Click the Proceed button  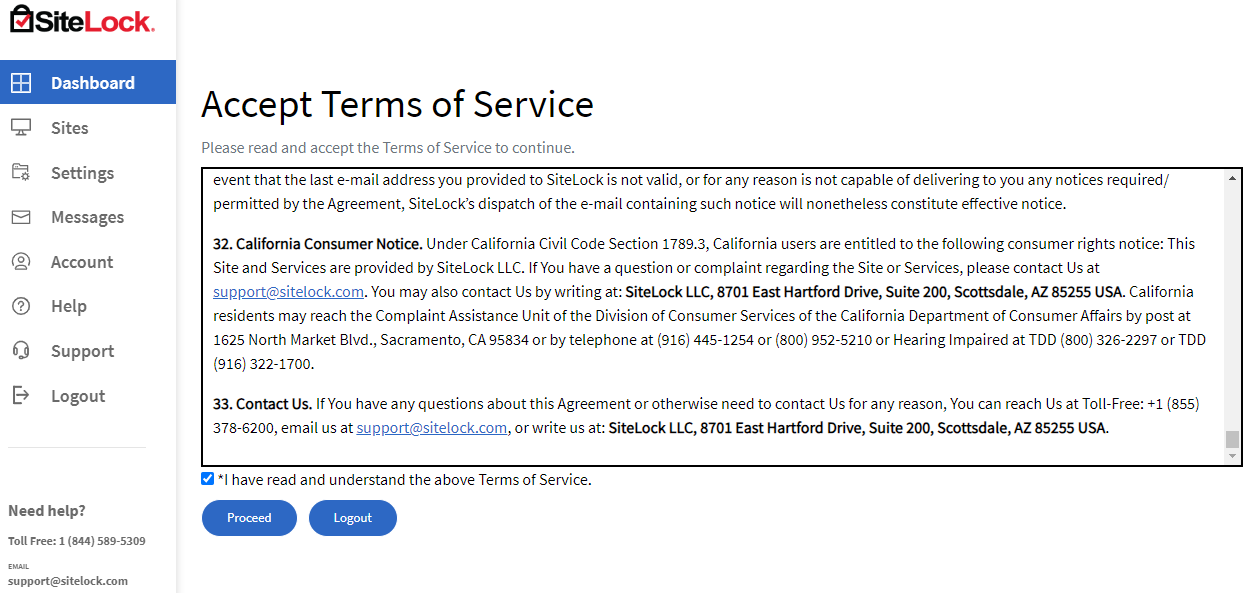point(249,518)
